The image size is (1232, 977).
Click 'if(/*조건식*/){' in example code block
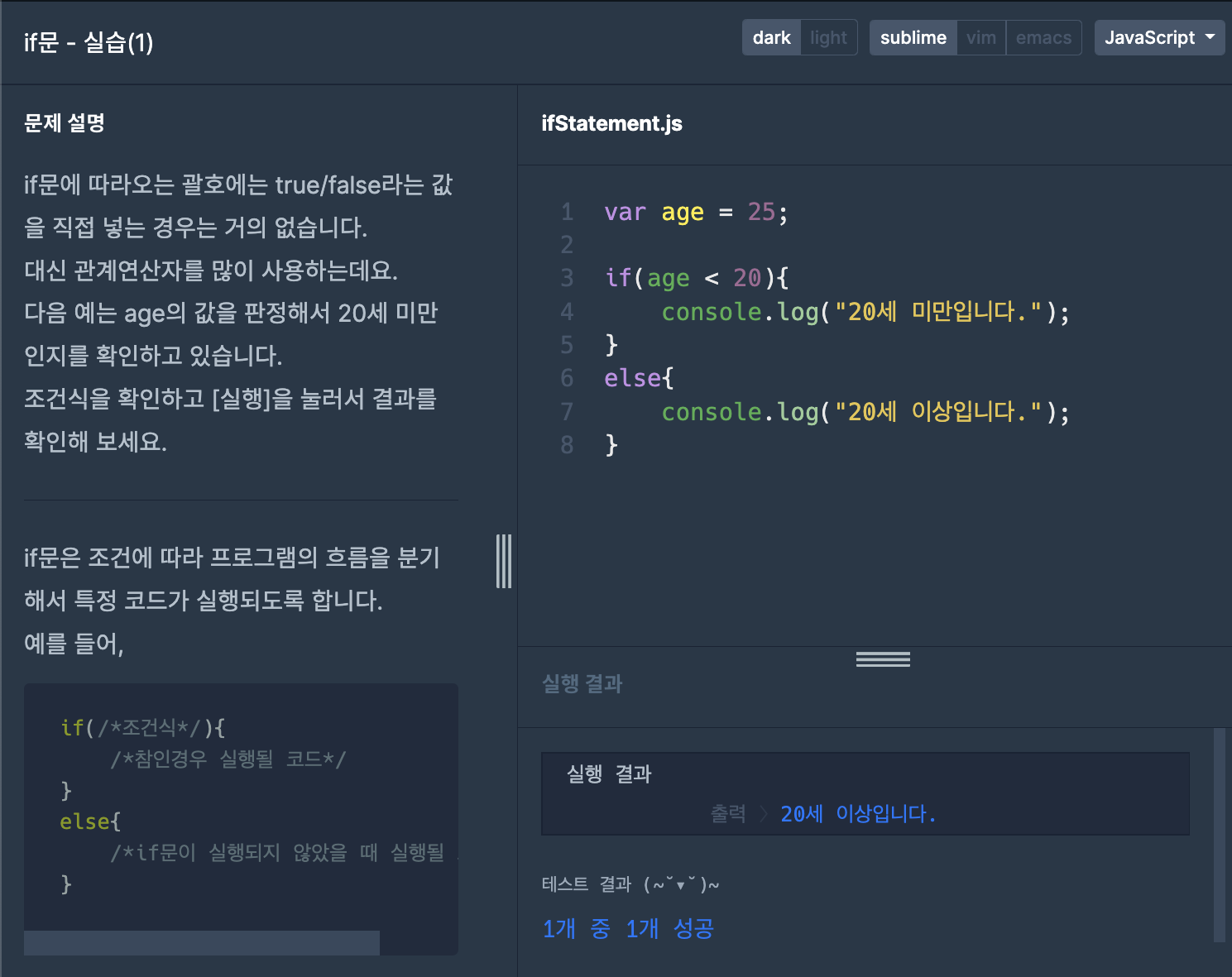pos(142,727)
